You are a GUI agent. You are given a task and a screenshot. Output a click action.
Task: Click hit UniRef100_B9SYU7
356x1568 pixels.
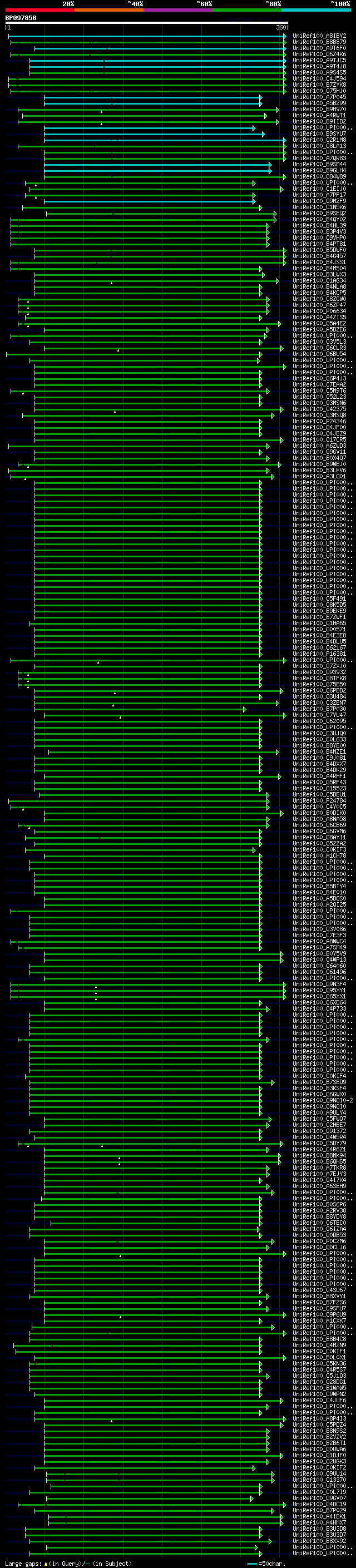click(319, 134)
